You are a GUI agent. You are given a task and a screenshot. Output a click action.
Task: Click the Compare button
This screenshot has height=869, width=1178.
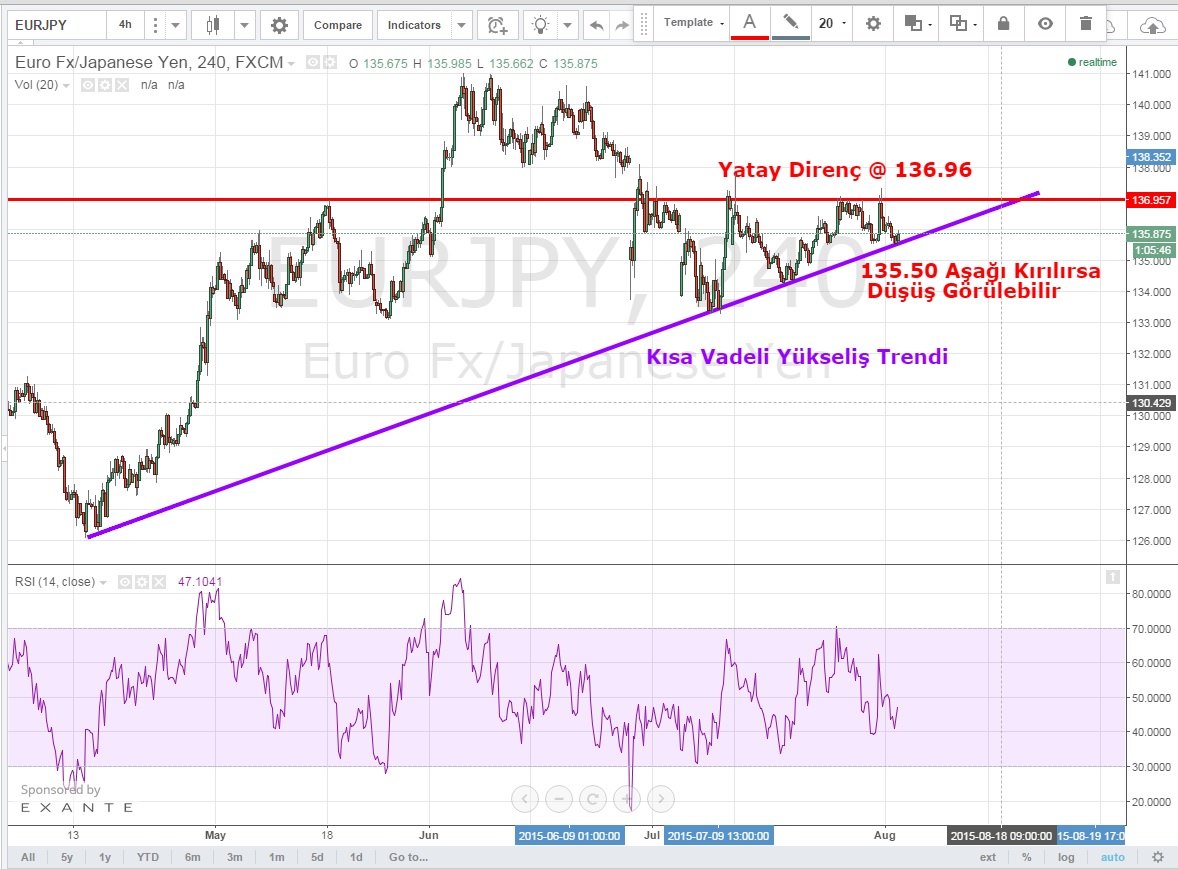pos(338,25)
